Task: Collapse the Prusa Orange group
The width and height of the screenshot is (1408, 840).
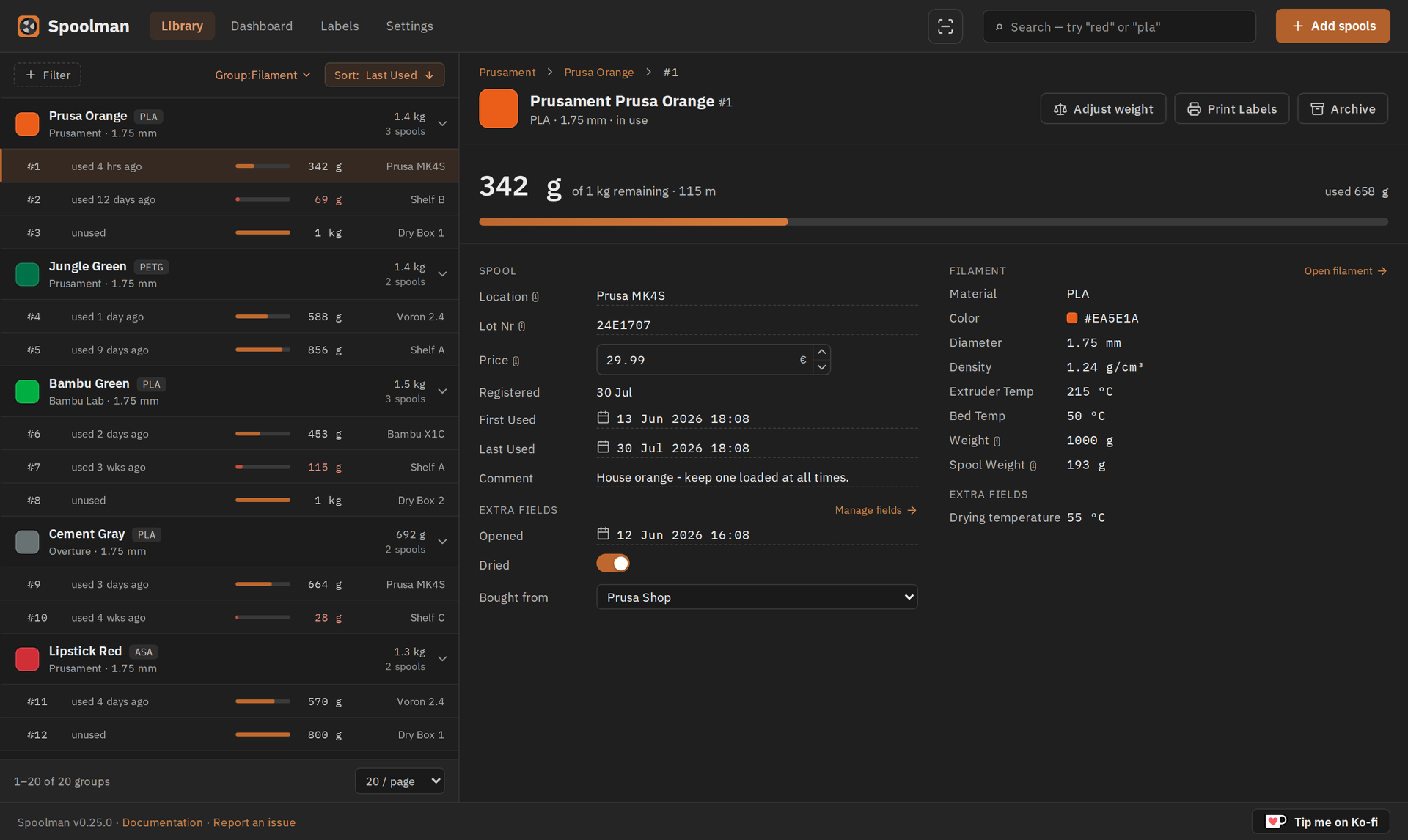Action: coord(442,123)
